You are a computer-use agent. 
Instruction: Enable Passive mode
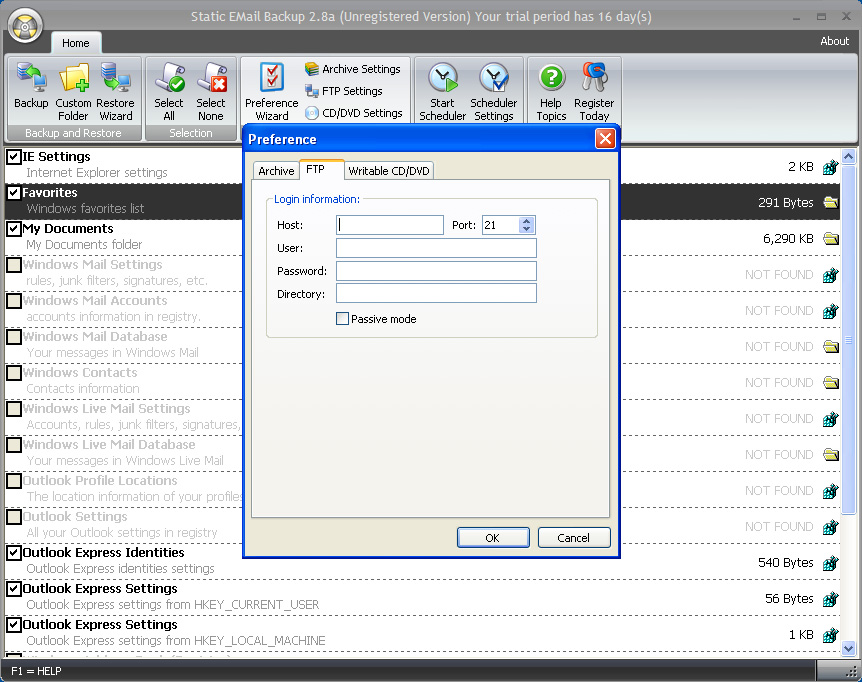[x=341, y=318]
